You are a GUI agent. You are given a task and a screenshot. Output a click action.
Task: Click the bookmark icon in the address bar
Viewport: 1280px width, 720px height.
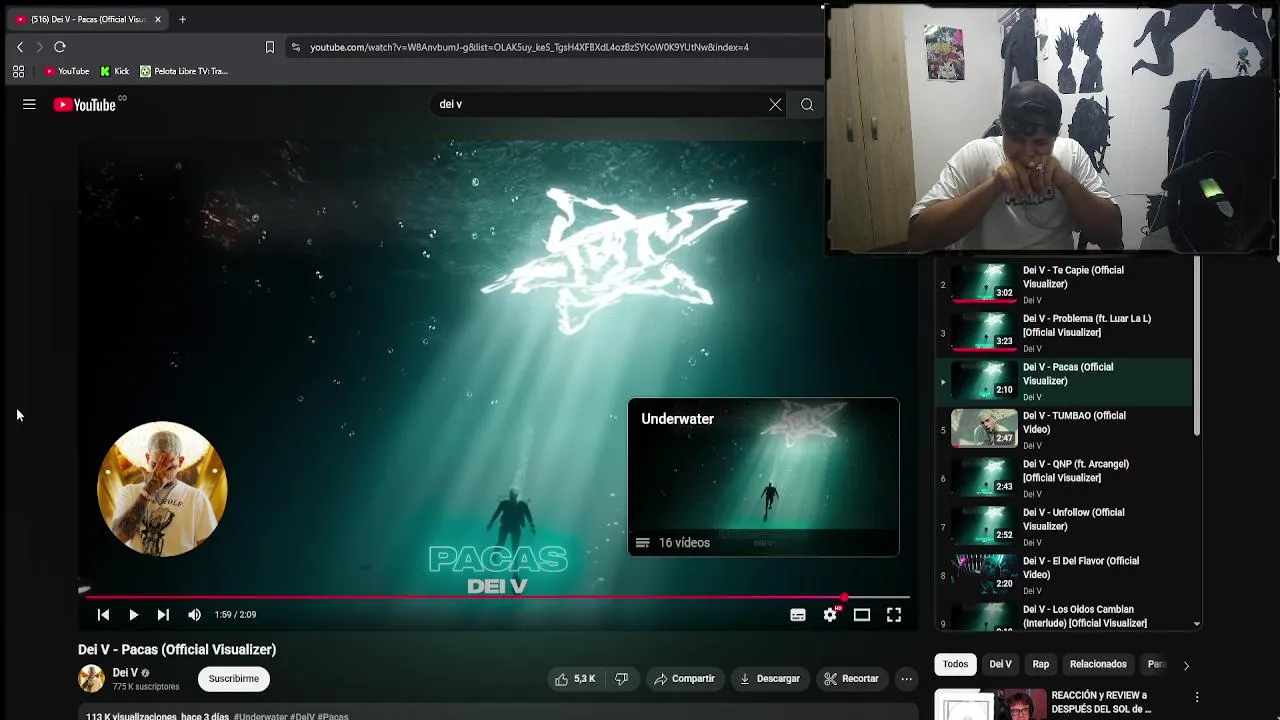(269, 47)
